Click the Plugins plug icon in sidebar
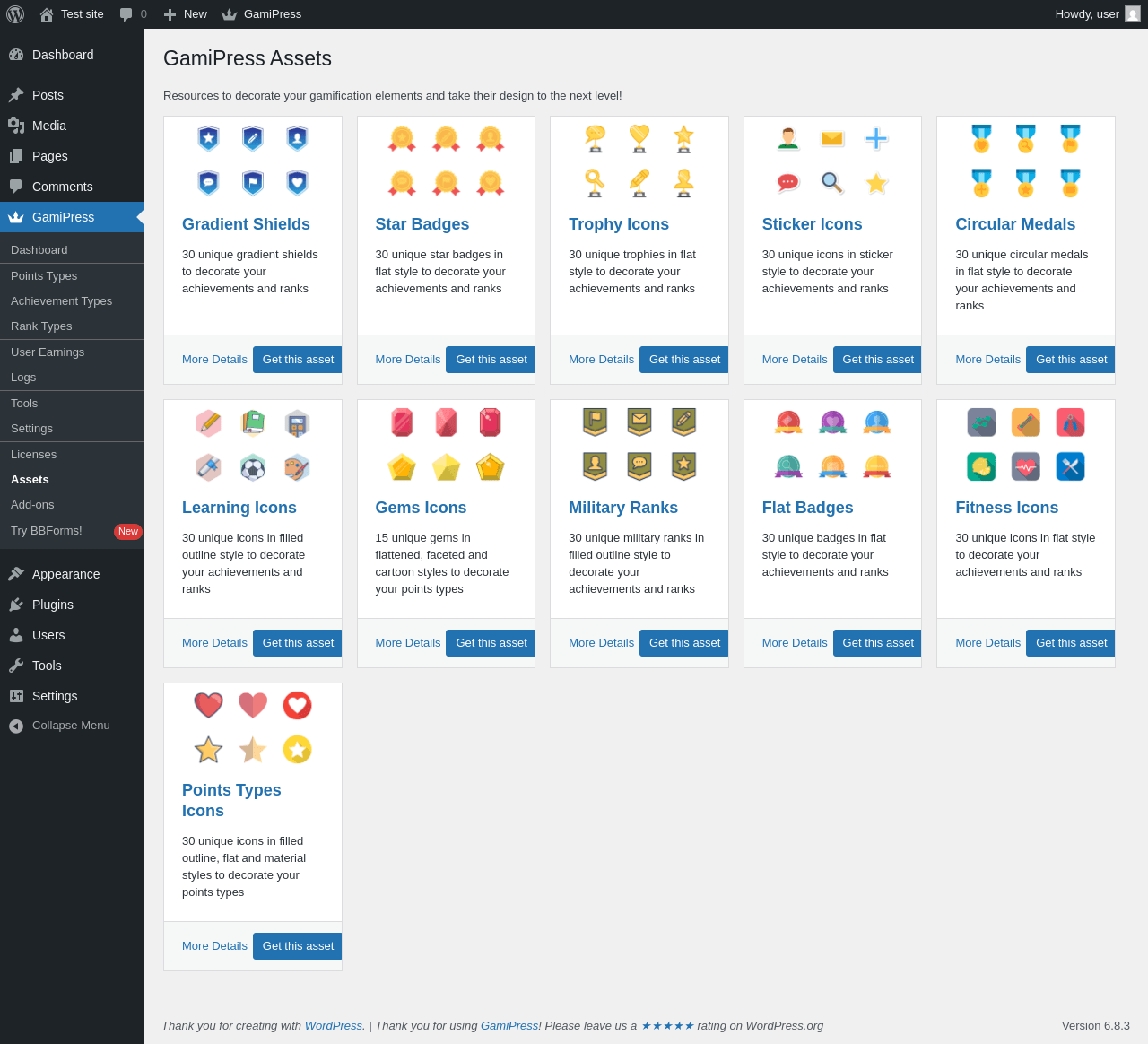The width and height of the screenshot is (1148, 1044). pos(16,605)
